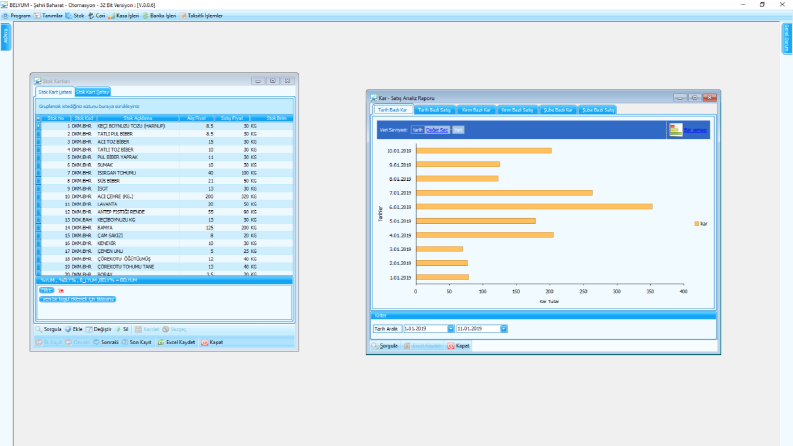Select the Tarih Bazlı Satış tab
The height and width of the screenshot is (446, 793).
click(434, 110)
